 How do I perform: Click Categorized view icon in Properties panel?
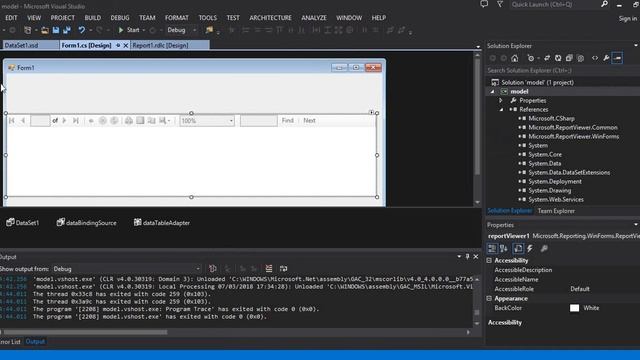492,249
